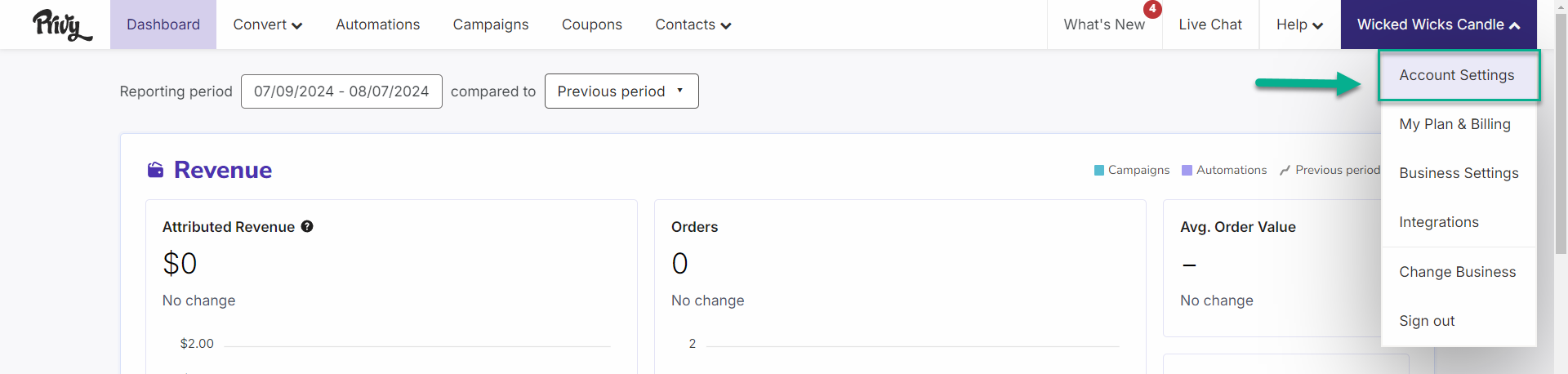The height and width of the screenshot is (374, 1568).
Task: Click the Attributed Revenue help question-mark icon
Action: [307, 226]
